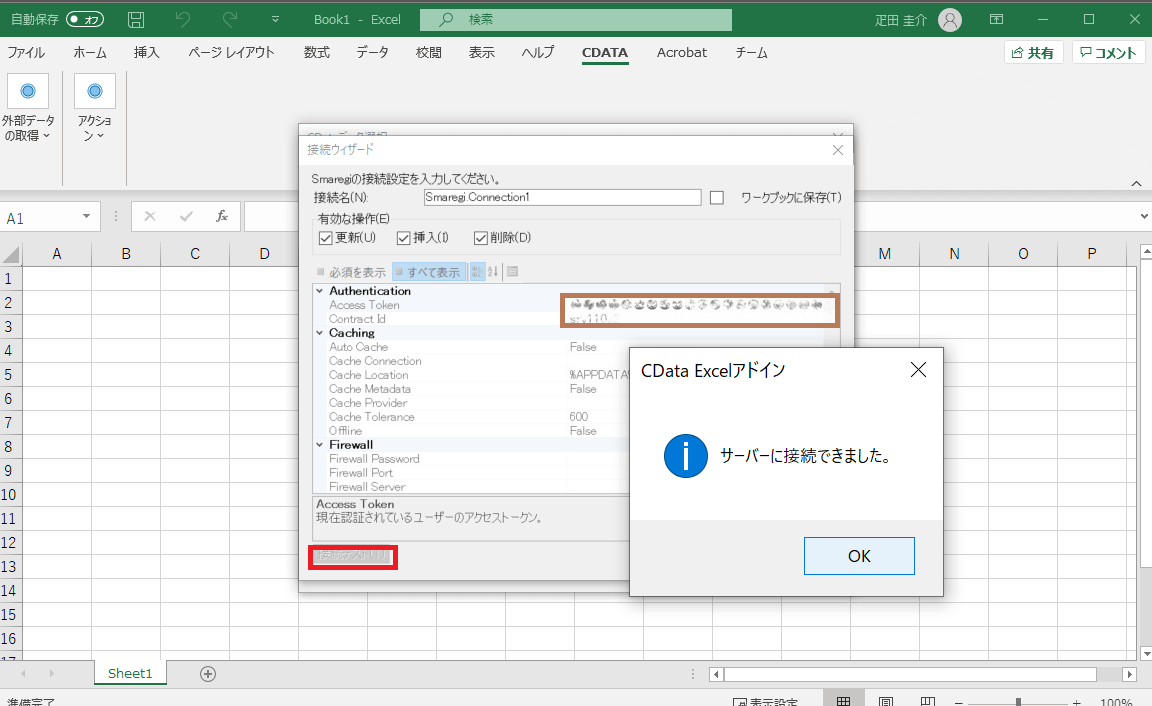Click the Save icon in title bar
The image size is (1152, 706).
point(136,20)
